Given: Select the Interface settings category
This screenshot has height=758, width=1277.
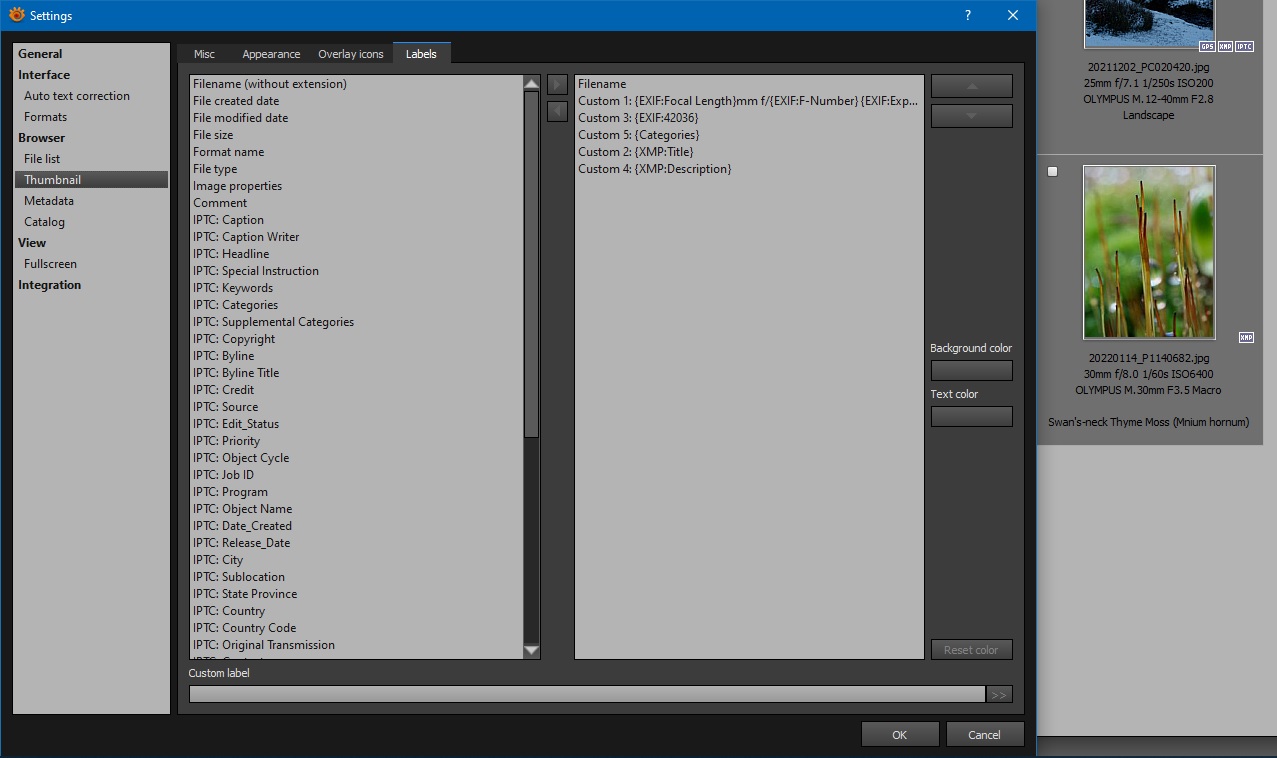Looking at the screenshot, I should [44, 75].
